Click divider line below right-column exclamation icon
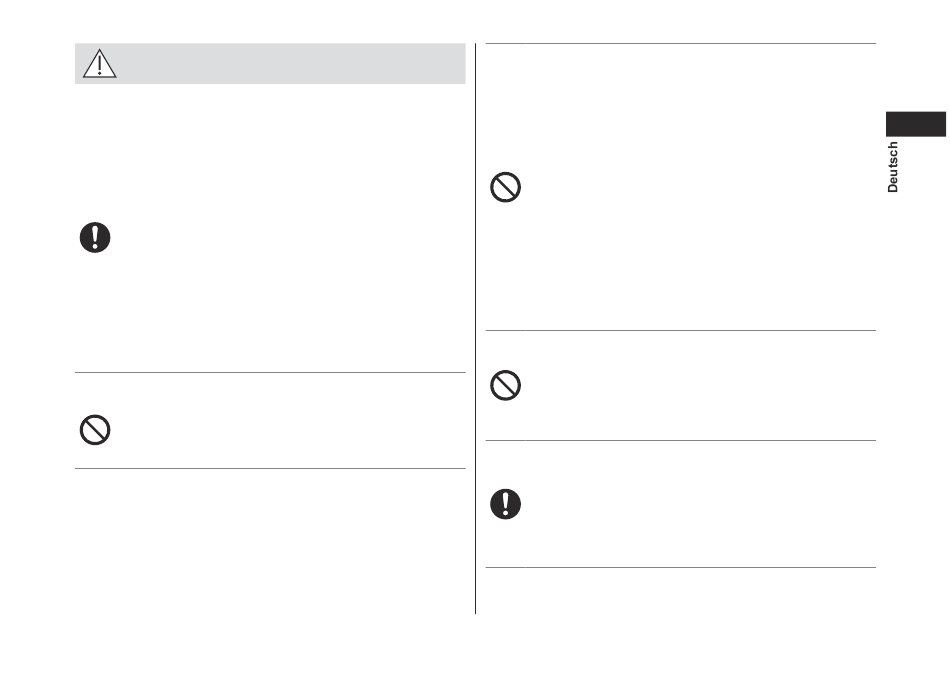This screenshot has height=678, width=950. [681, 568]
